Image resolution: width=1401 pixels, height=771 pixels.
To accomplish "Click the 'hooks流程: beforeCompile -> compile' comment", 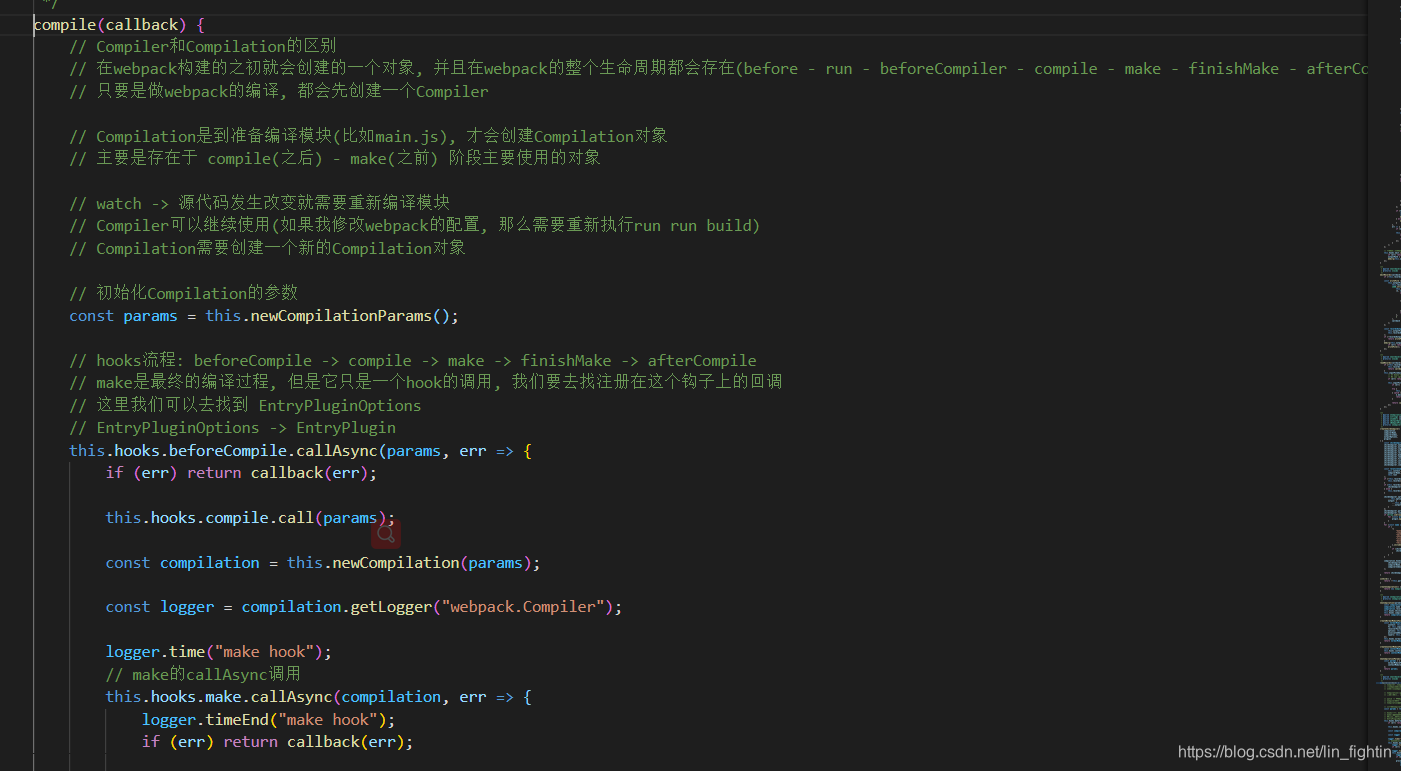I will (413, 360).
